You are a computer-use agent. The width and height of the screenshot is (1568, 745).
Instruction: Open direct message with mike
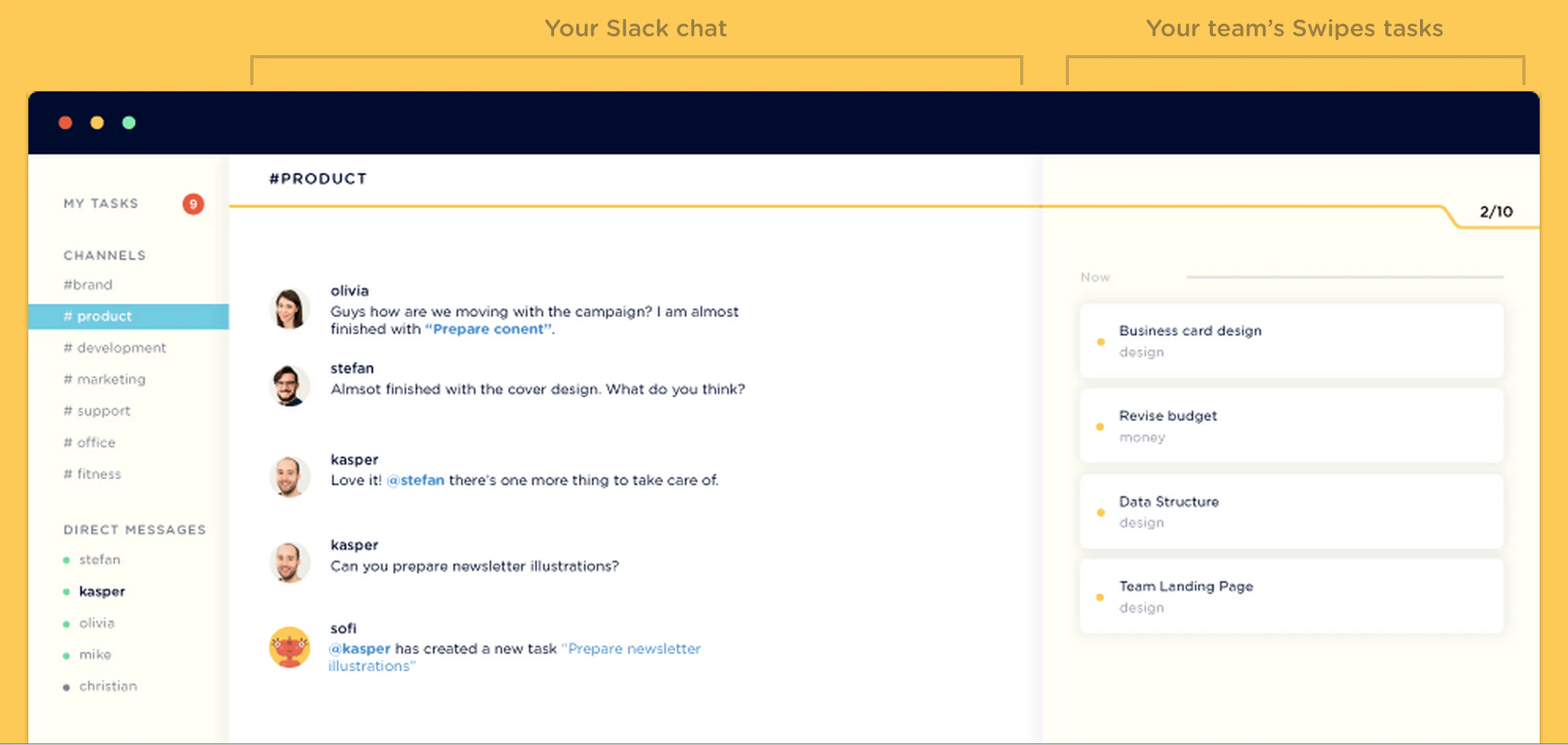click(x=95, y=654)
